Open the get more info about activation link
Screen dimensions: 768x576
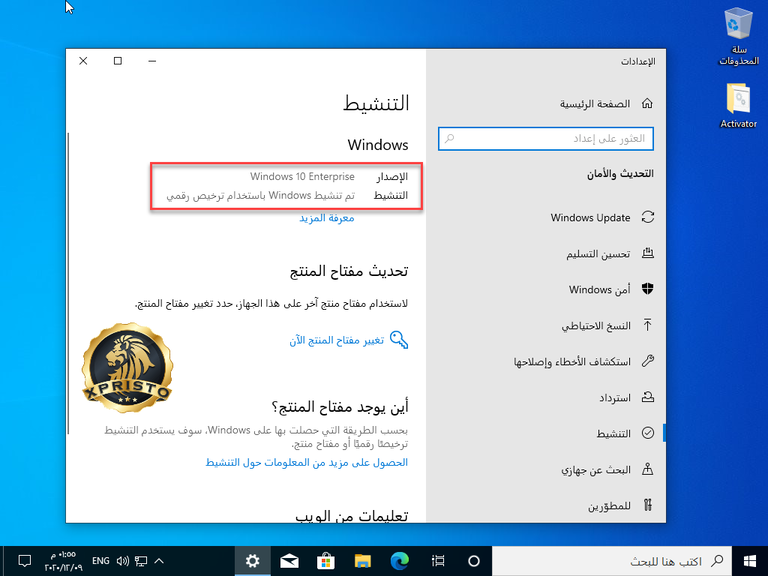[x=307, y=462]
